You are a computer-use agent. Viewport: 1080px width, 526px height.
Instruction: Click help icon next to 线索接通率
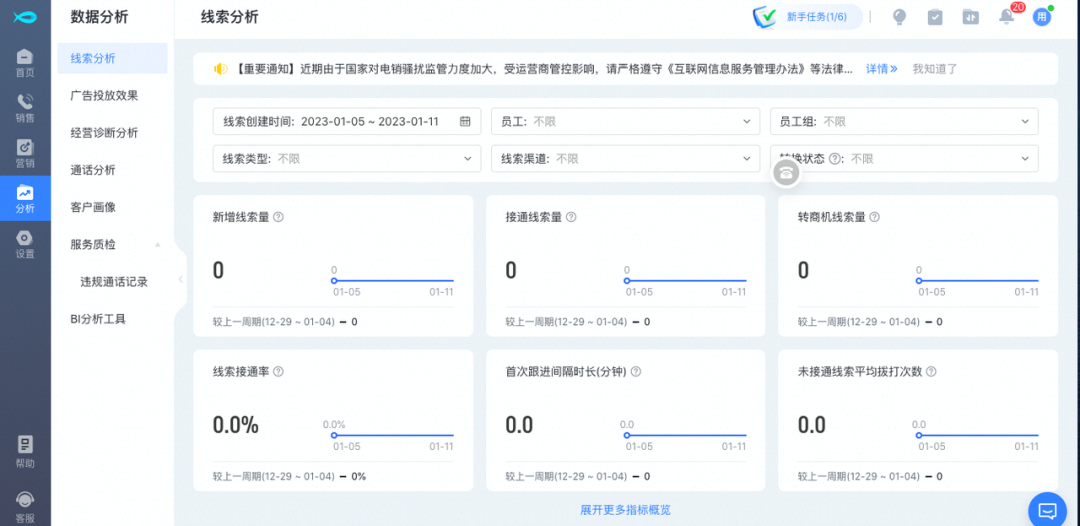(x=278, y=371)
